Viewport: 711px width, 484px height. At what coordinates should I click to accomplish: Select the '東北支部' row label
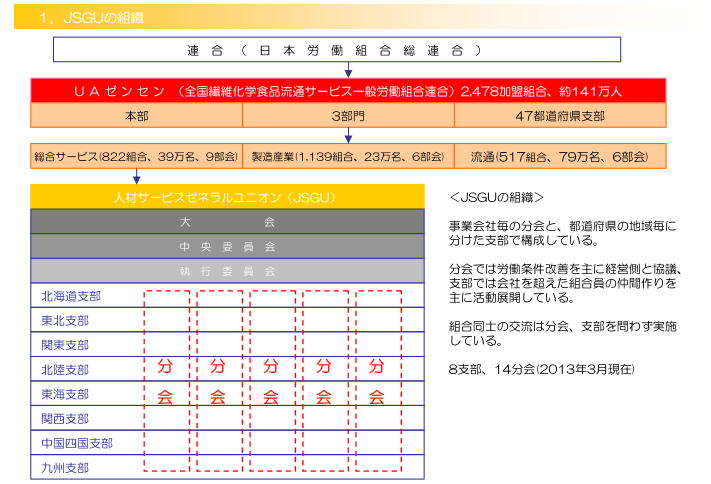tap(65, 321)
